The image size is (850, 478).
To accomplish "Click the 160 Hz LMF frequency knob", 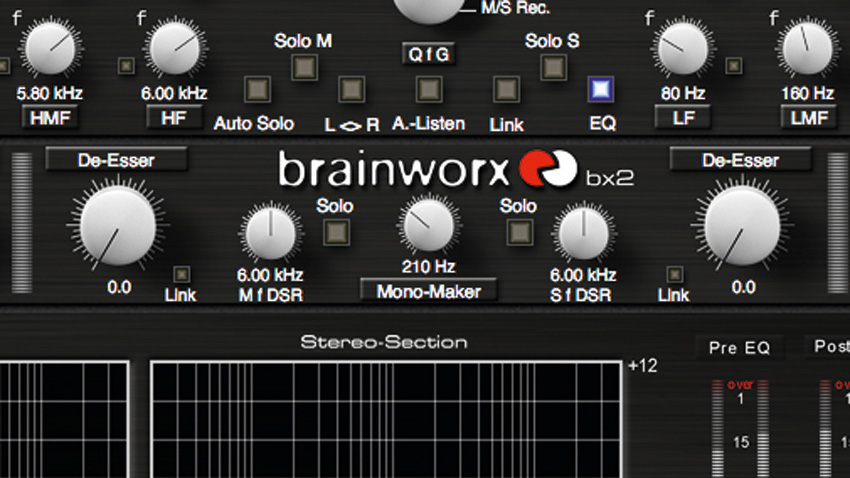I will pos(807,49).
